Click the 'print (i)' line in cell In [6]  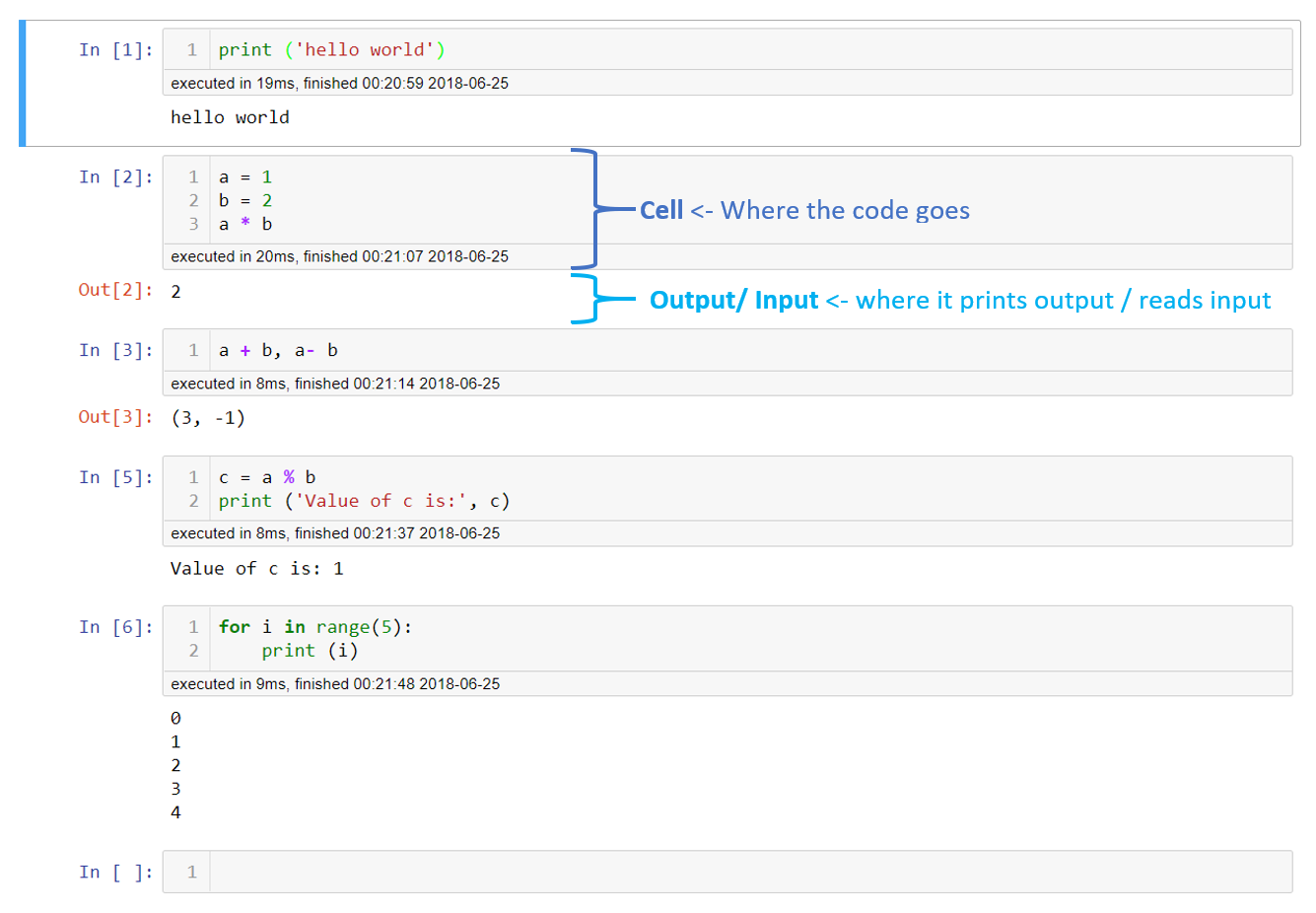[310, 651]
